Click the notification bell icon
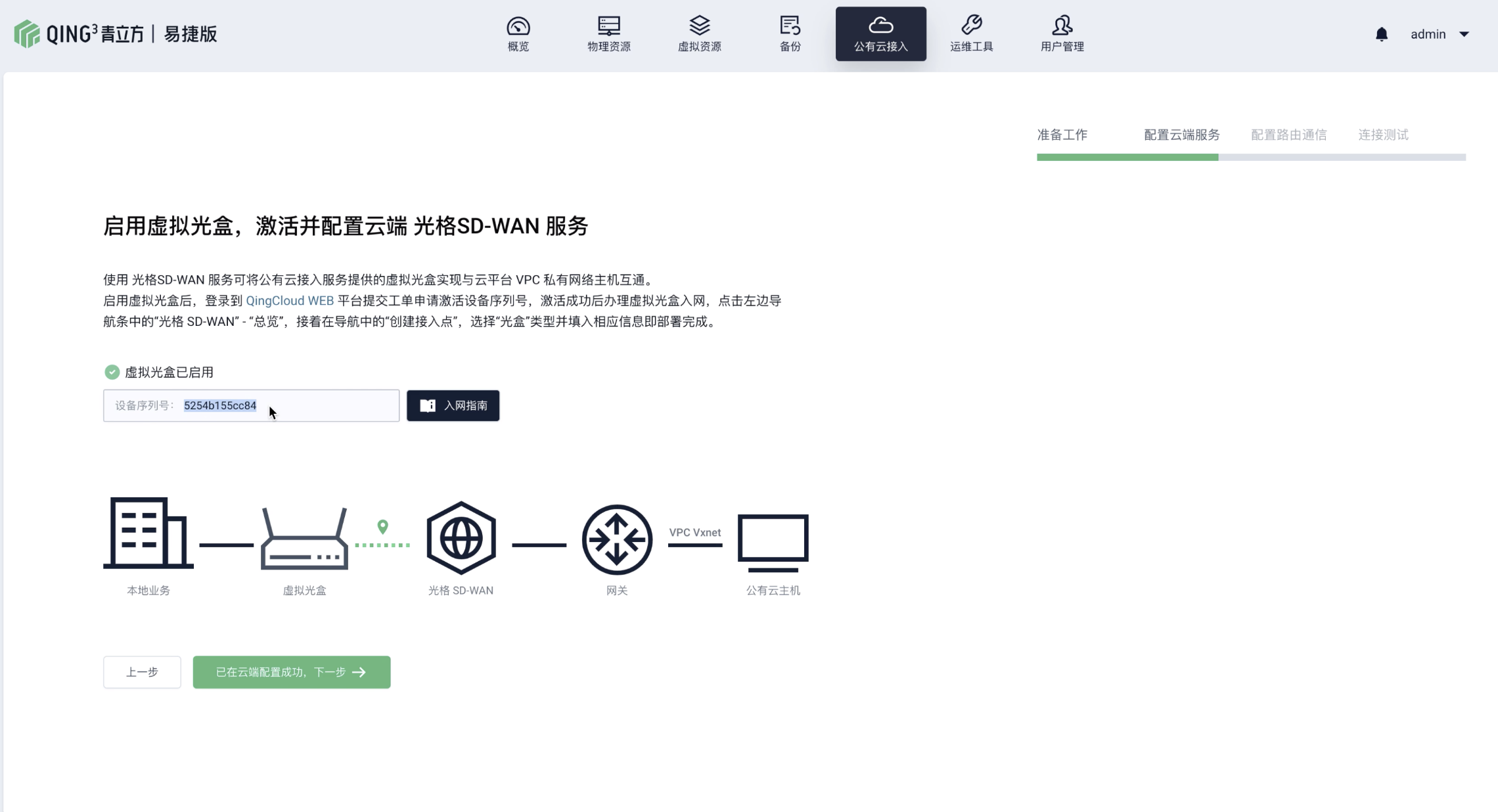This screenshot has width=1498, height=812. pyautogui.click(x=1382, y=34)
